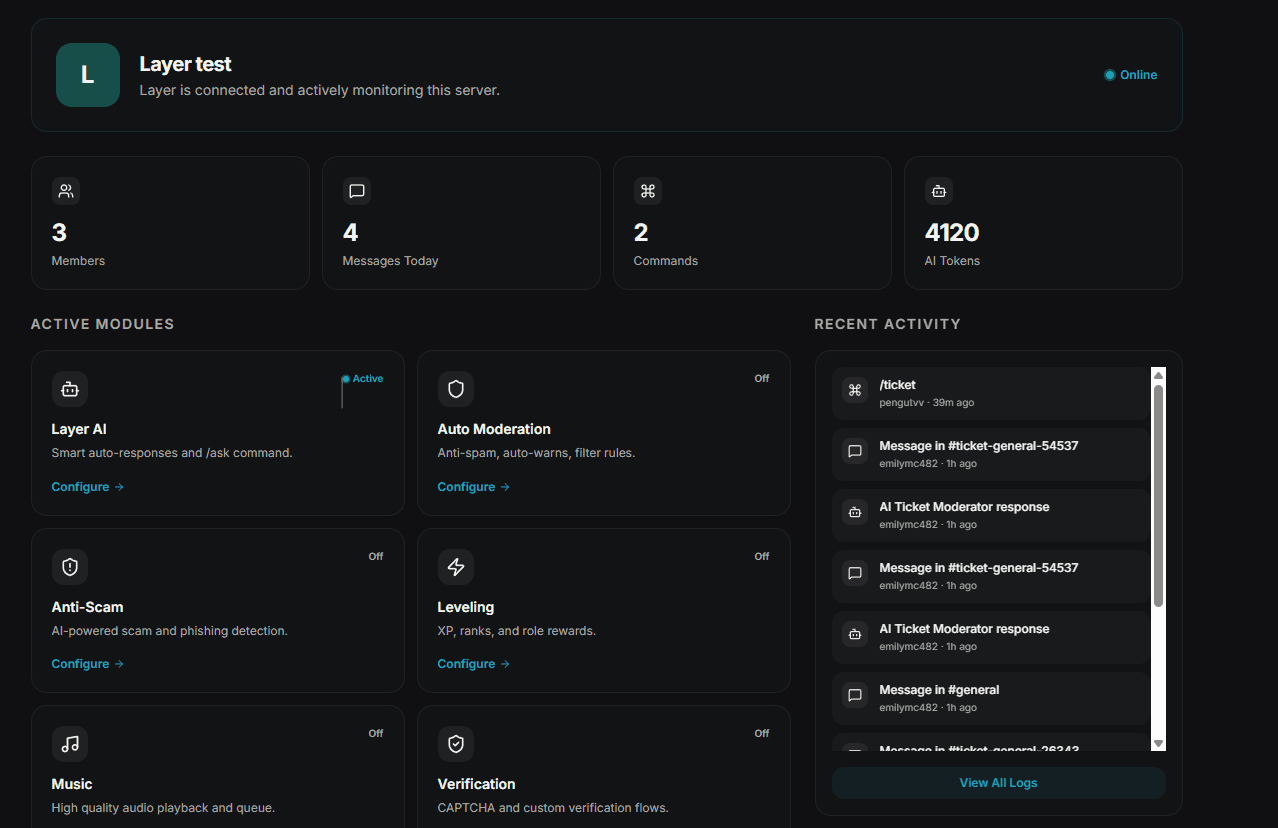
Task: Open Configure link for Anti-Scam
Action: (88, 664)
